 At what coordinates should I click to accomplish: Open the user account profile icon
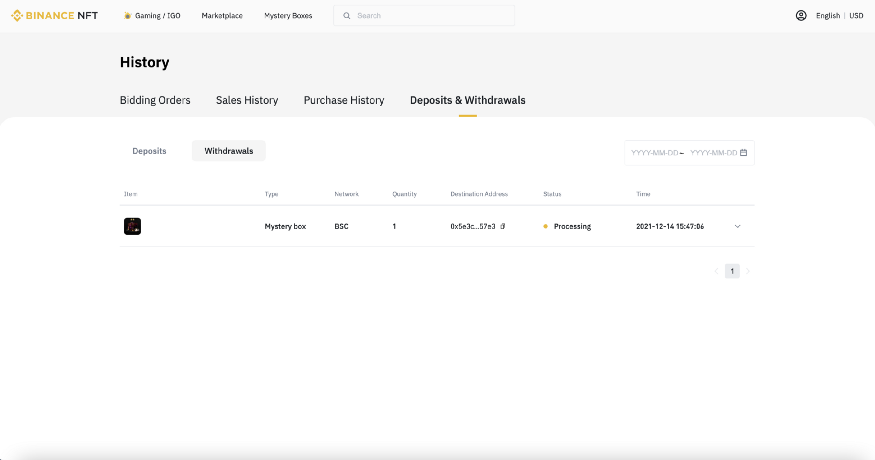[801, 16]
